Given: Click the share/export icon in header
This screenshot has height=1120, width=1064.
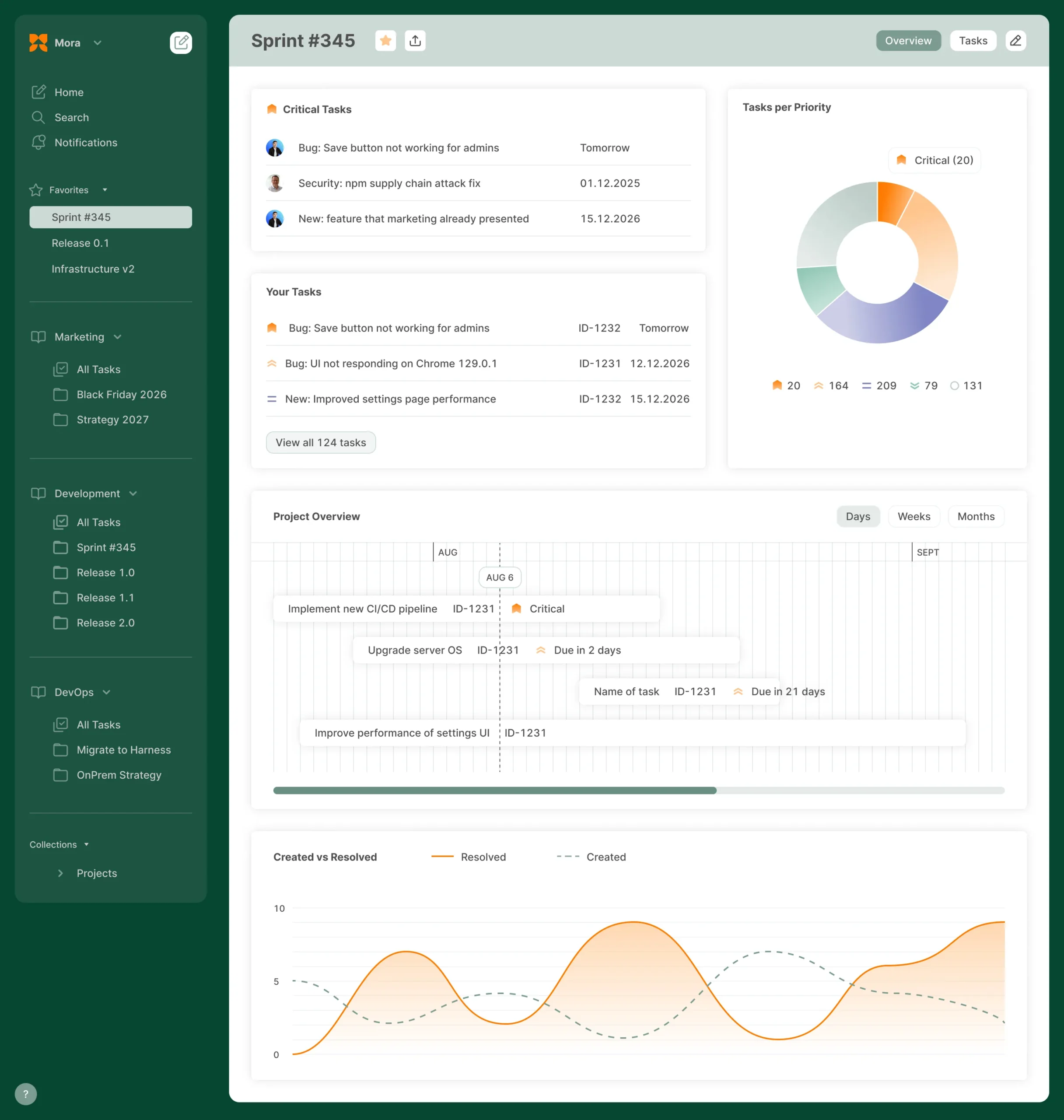Looking at the screenshot, I should click(415, 41).
